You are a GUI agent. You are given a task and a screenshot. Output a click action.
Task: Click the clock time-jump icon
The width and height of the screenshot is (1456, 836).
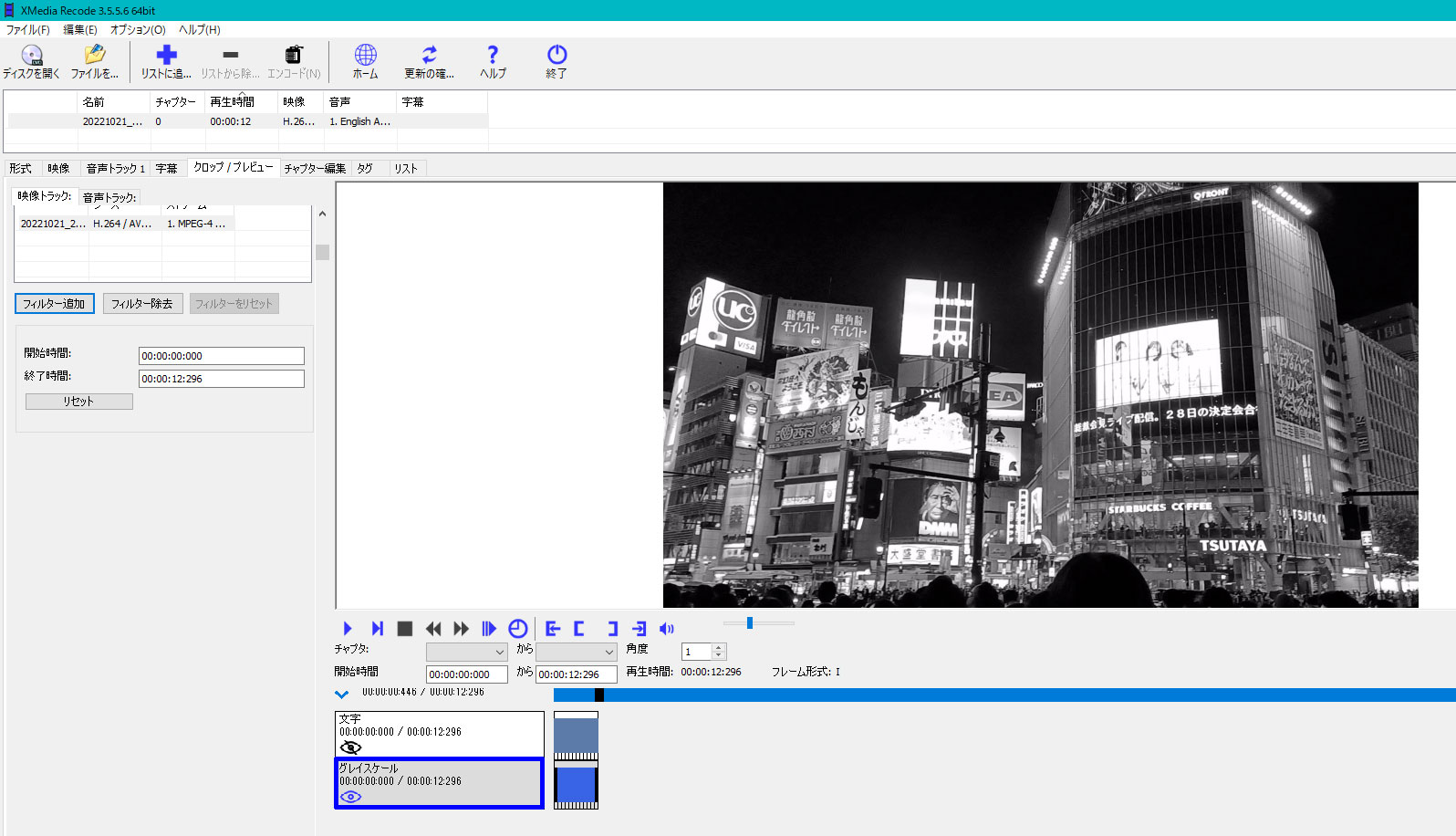coord(517,628)
